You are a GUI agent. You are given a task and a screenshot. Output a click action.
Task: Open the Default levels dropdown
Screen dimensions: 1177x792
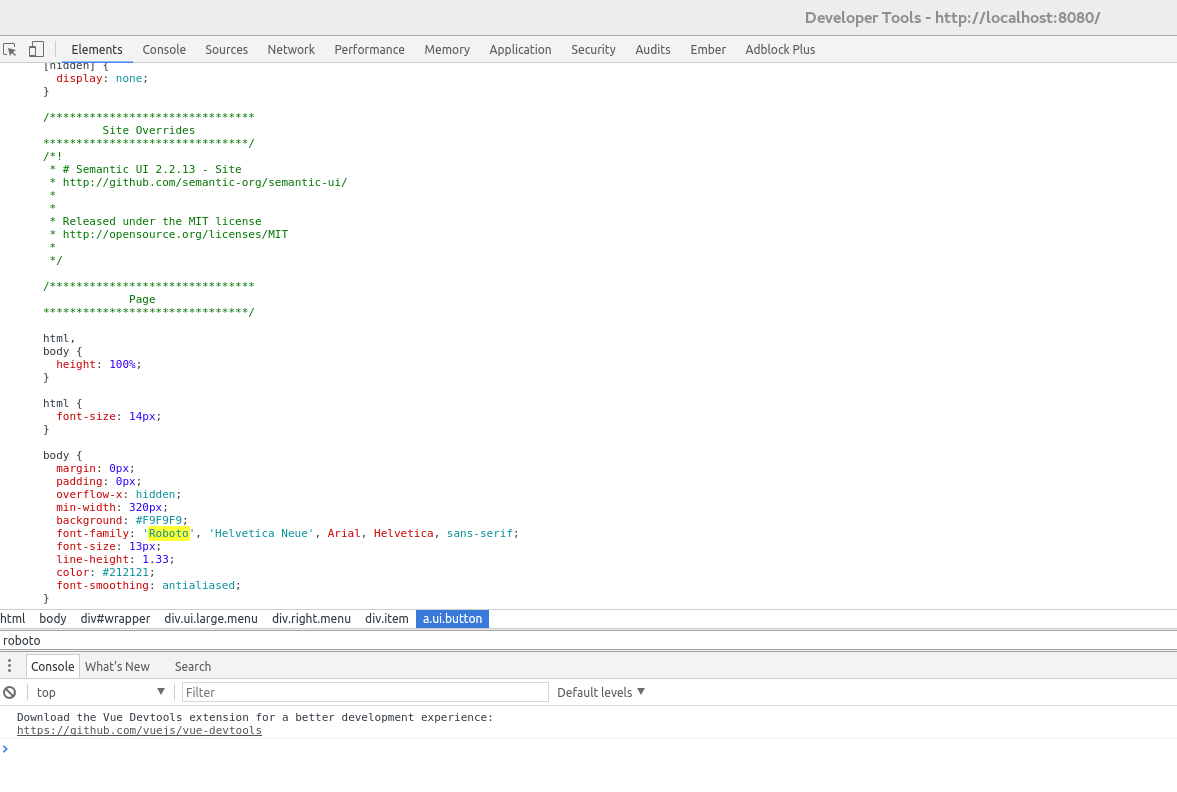(601, 692)
